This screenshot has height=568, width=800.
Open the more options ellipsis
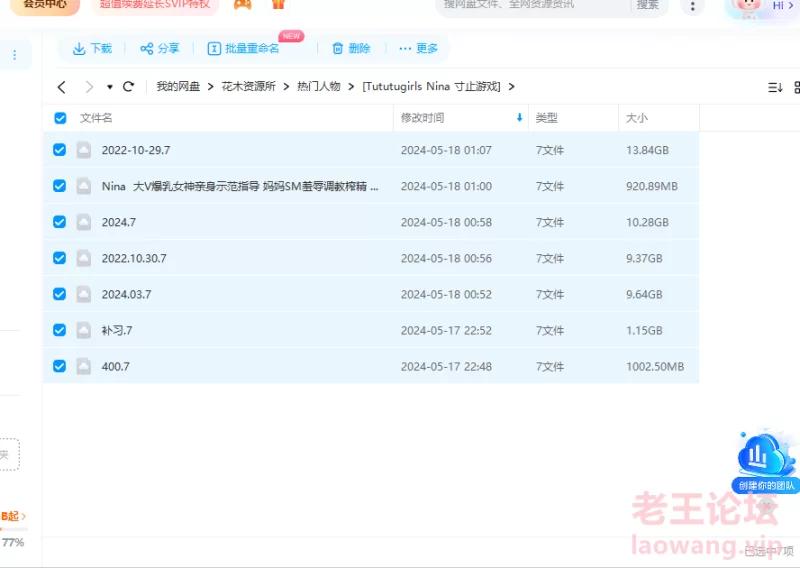click(405, 48)
